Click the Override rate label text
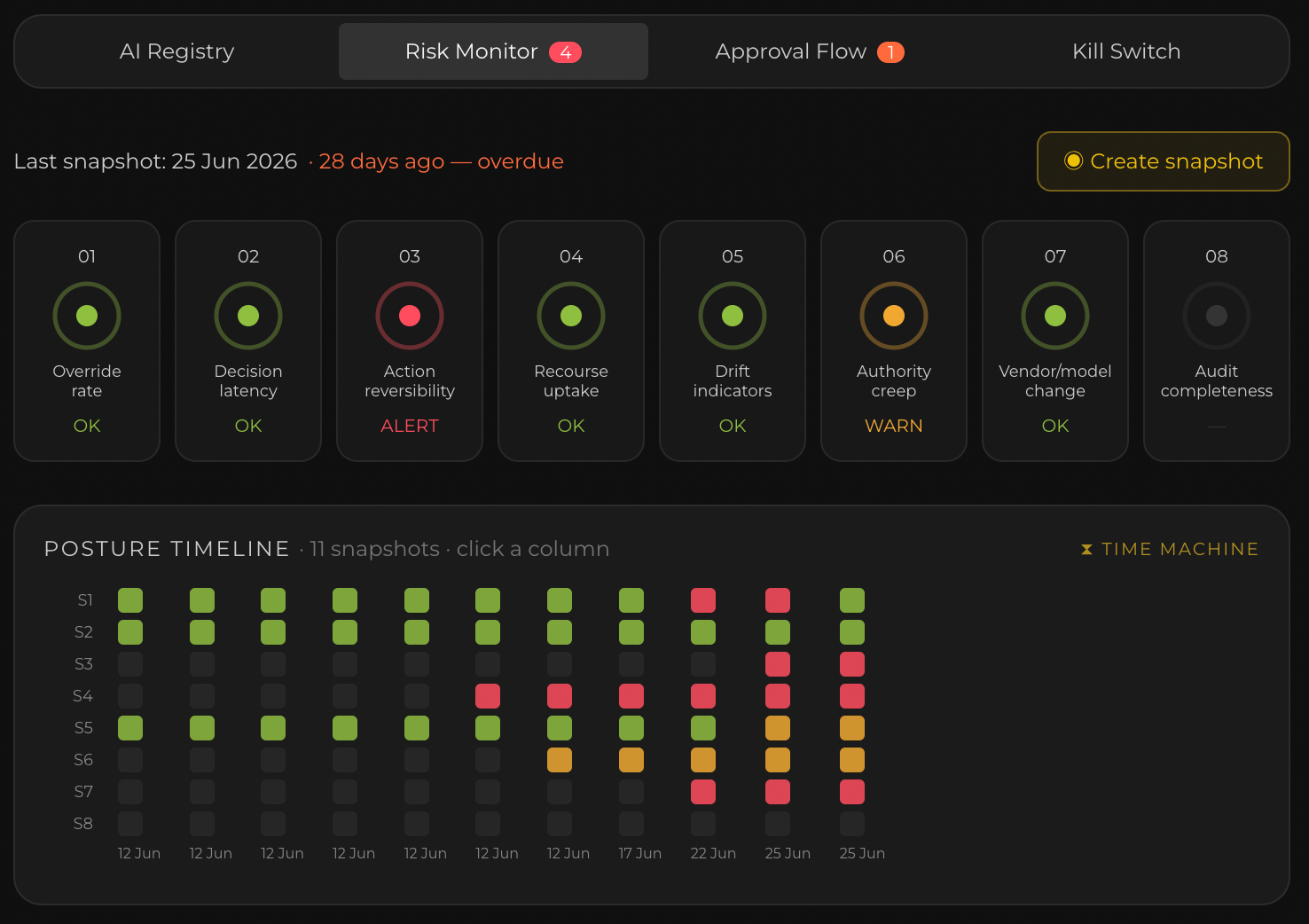 pyautogui.click(x=87, y=381)
